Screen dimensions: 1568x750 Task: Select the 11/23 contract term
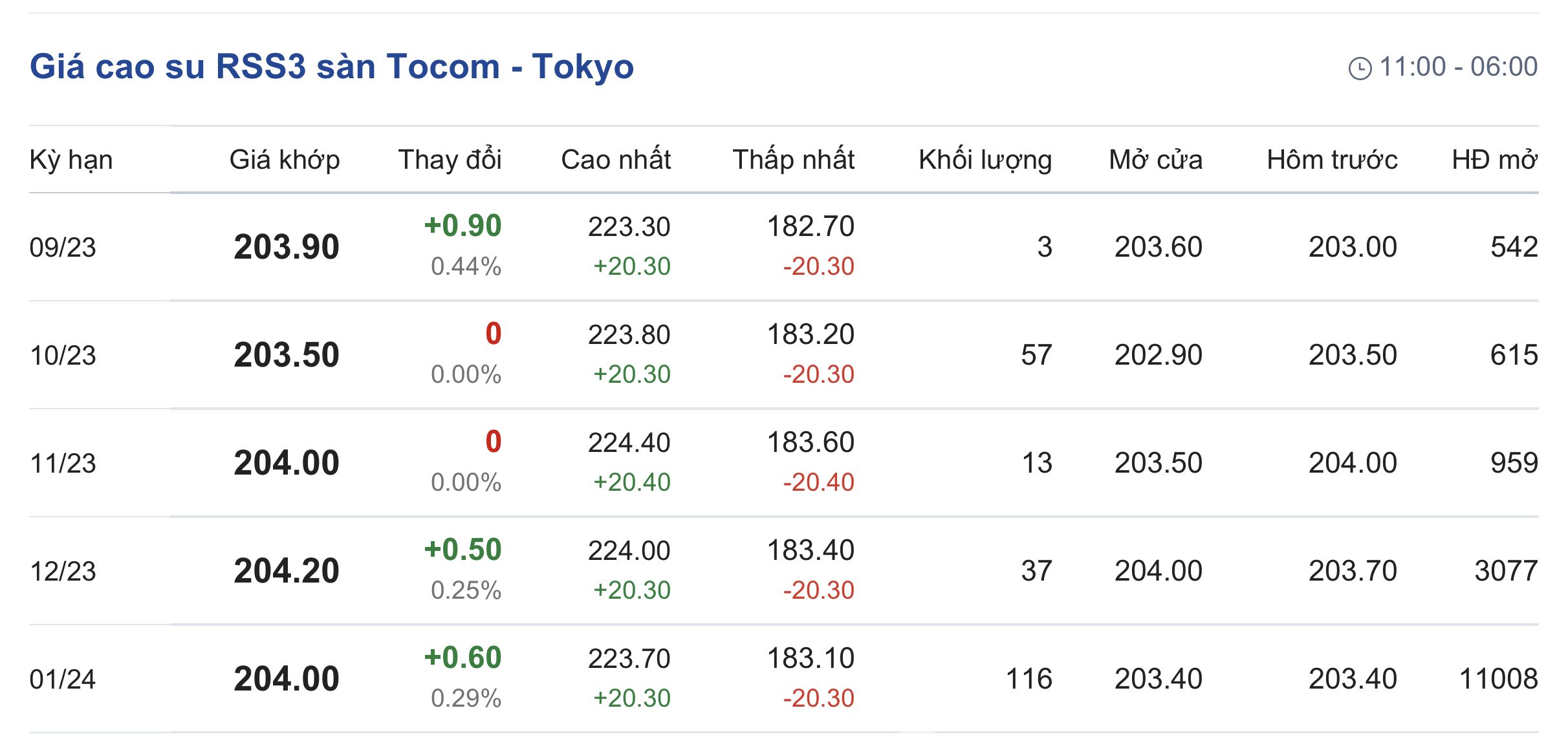63,464
